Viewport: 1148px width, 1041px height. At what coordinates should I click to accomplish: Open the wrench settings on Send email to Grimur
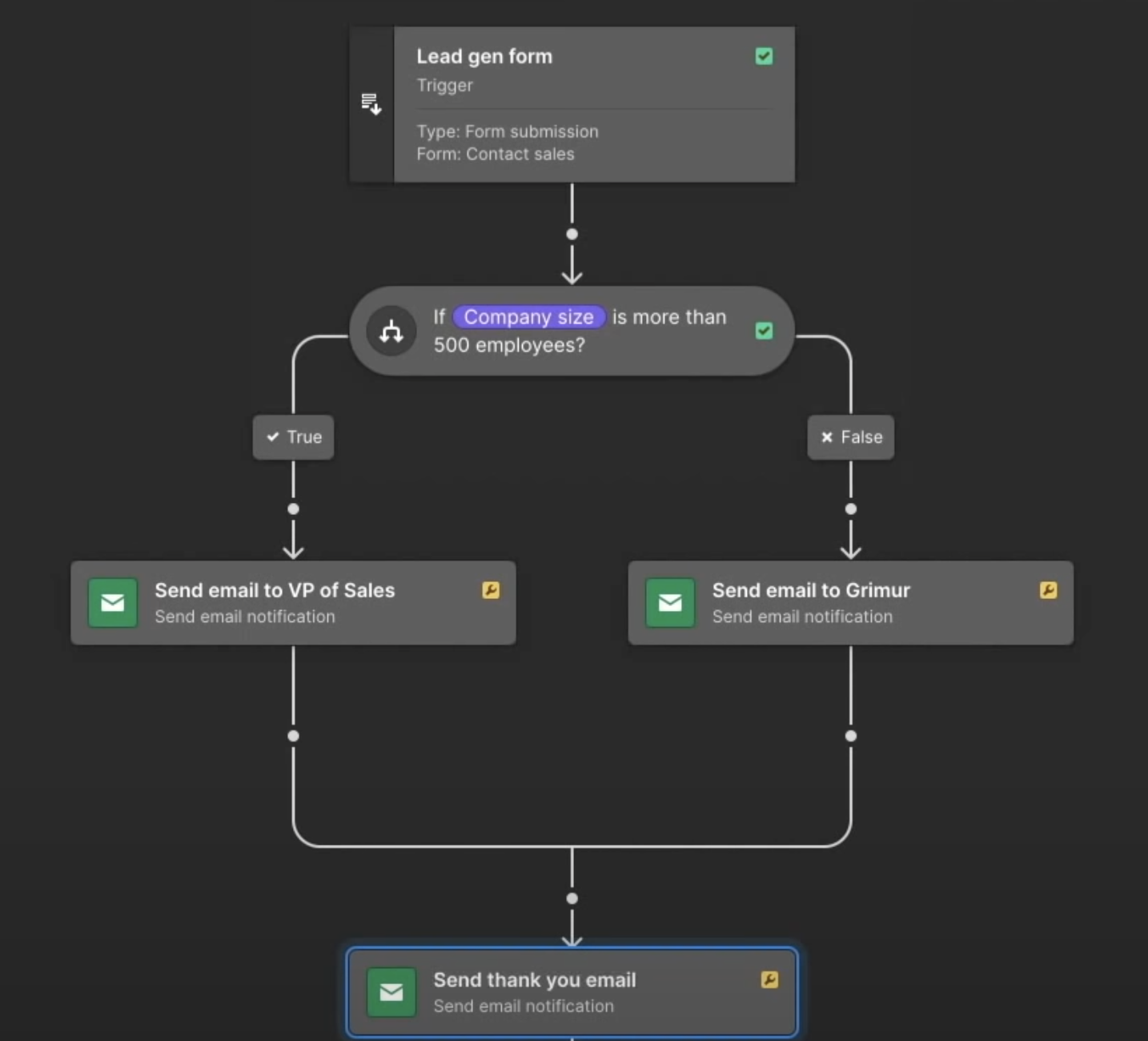(1047, 590)
